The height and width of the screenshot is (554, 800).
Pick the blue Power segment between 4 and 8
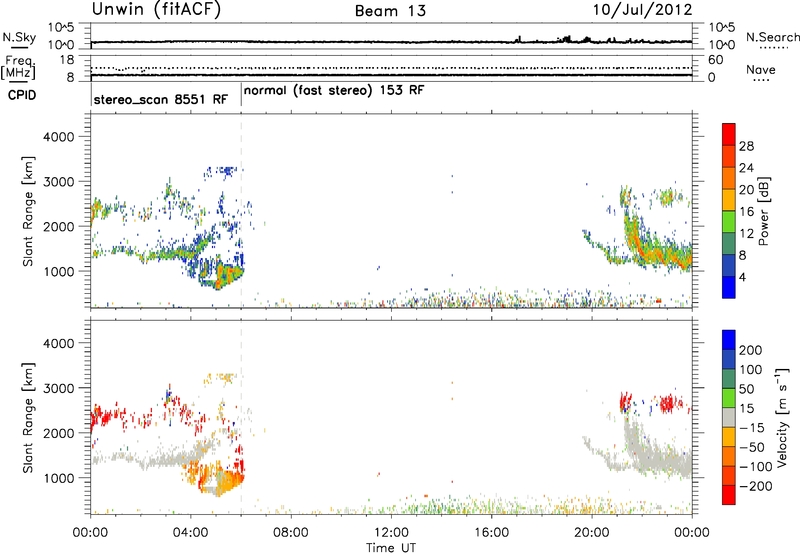click(729, 265)
